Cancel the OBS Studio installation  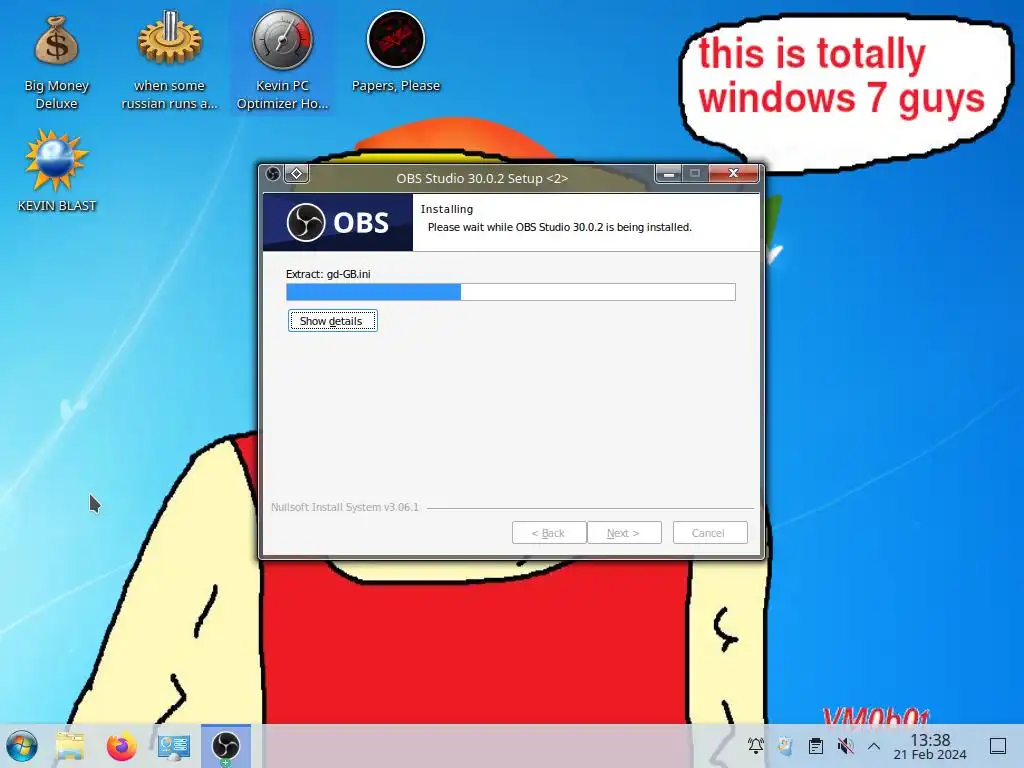coord(710,533)
